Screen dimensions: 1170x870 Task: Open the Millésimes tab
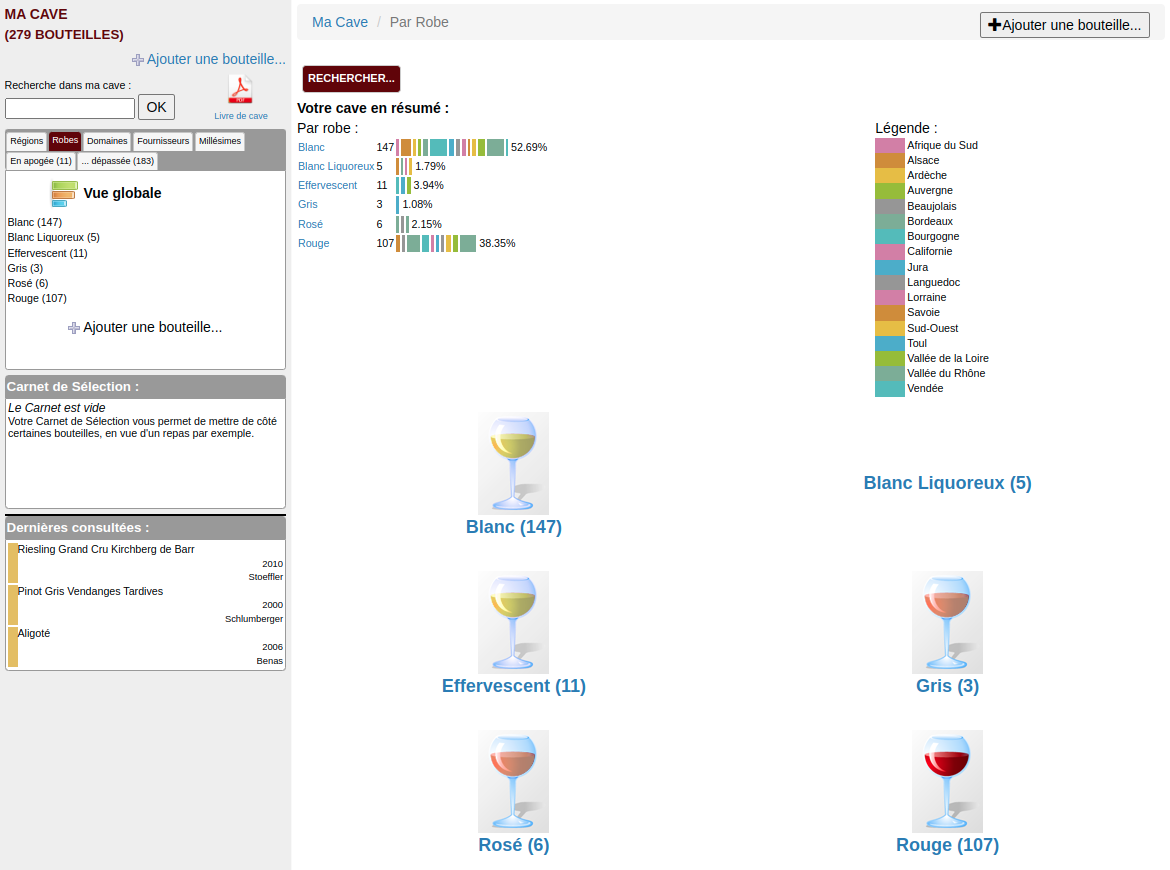click(220, 141)
